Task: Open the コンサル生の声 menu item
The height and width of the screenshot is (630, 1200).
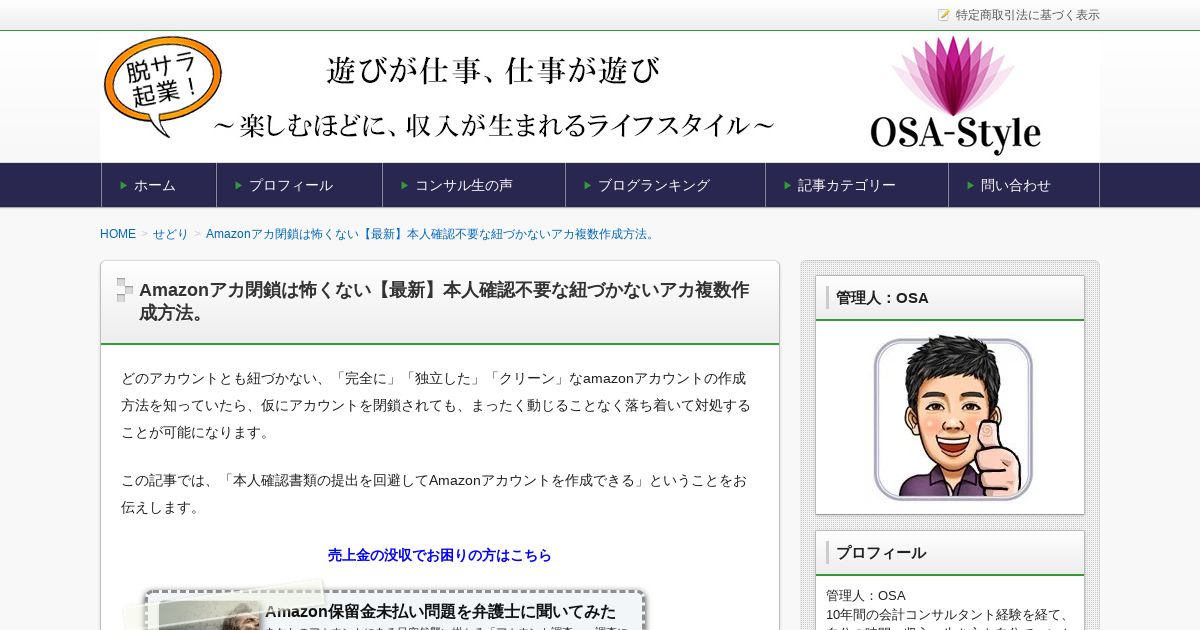Action: [x=474, y=185]
